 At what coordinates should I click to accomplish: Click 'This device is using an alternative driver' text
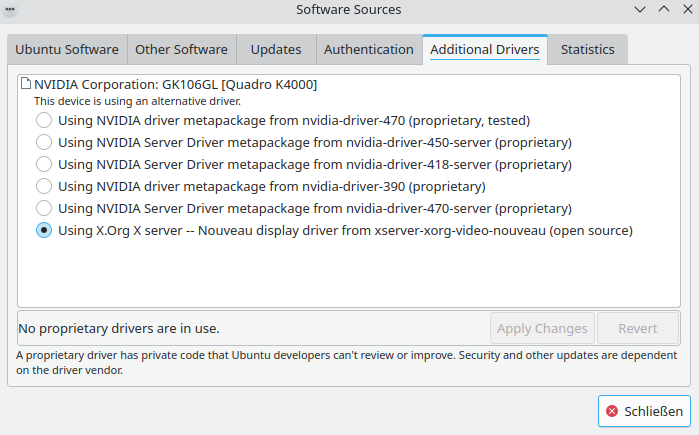(137, 101)
